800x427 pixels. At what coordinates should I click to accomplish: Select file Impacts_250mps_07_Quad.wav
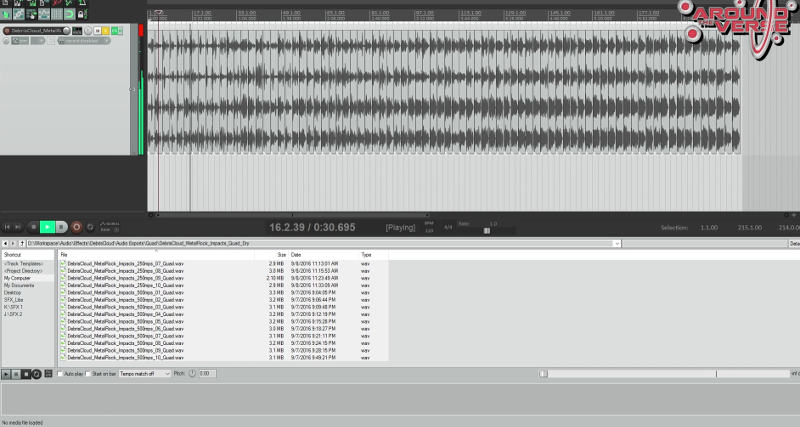click(x=126, y=264)
